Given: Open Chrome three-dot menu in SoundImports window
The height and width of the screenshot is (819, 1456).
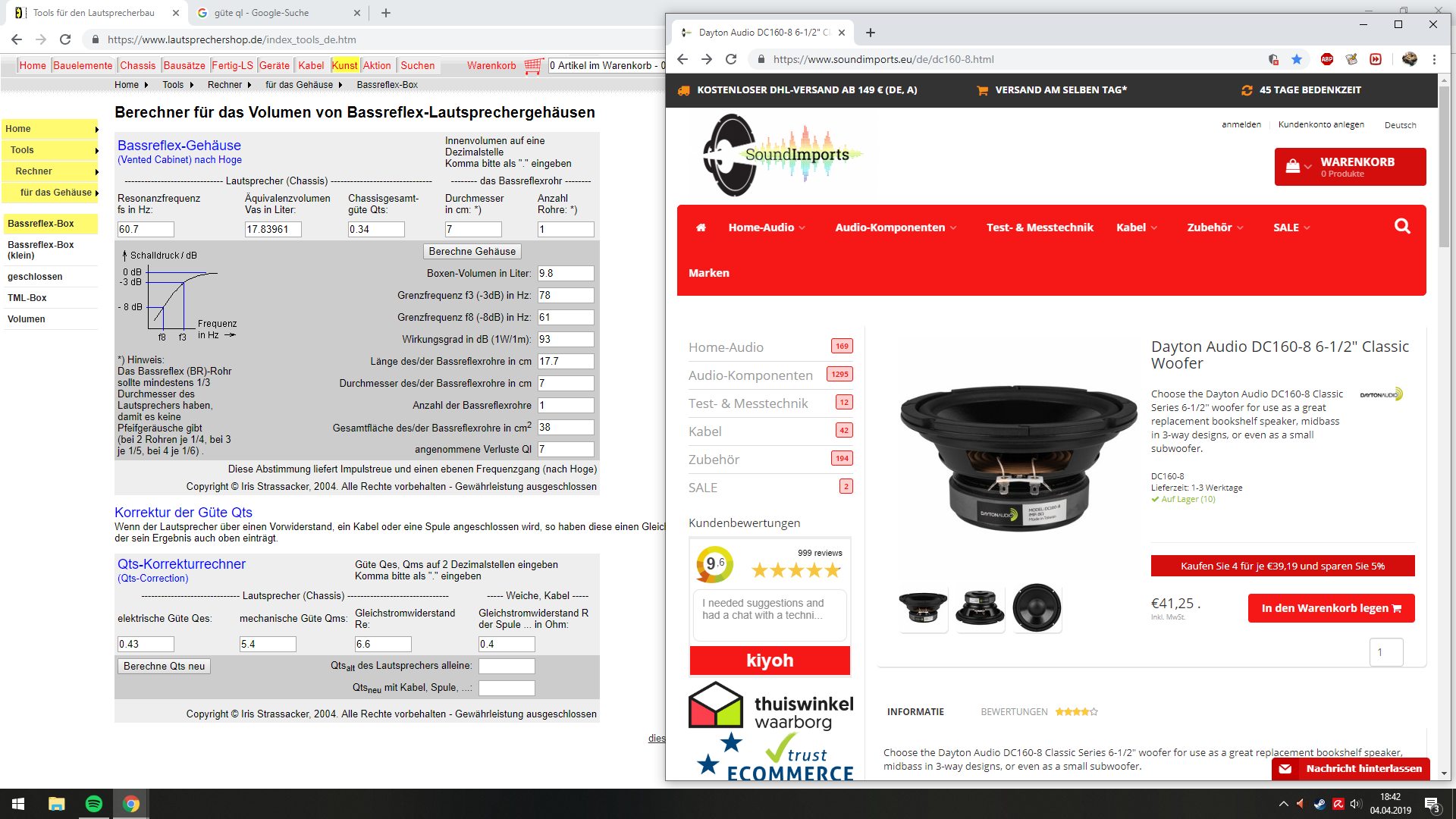Looking at the screenshot, I should pyautogui.click(x=1434, y=59).
